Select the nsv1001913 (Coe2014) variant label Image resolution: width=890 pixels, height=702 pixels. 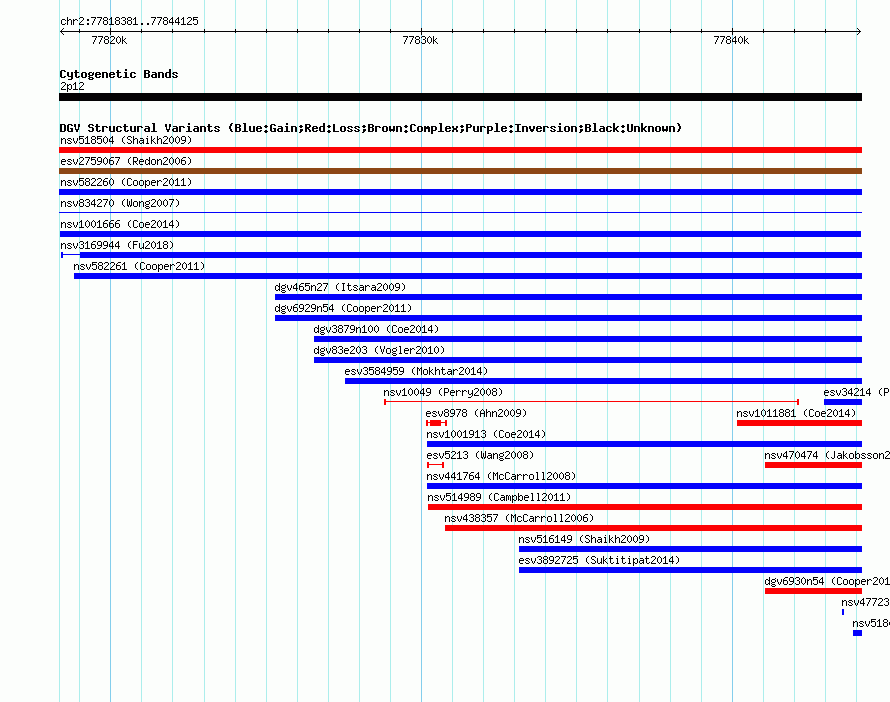coord(486,434)
